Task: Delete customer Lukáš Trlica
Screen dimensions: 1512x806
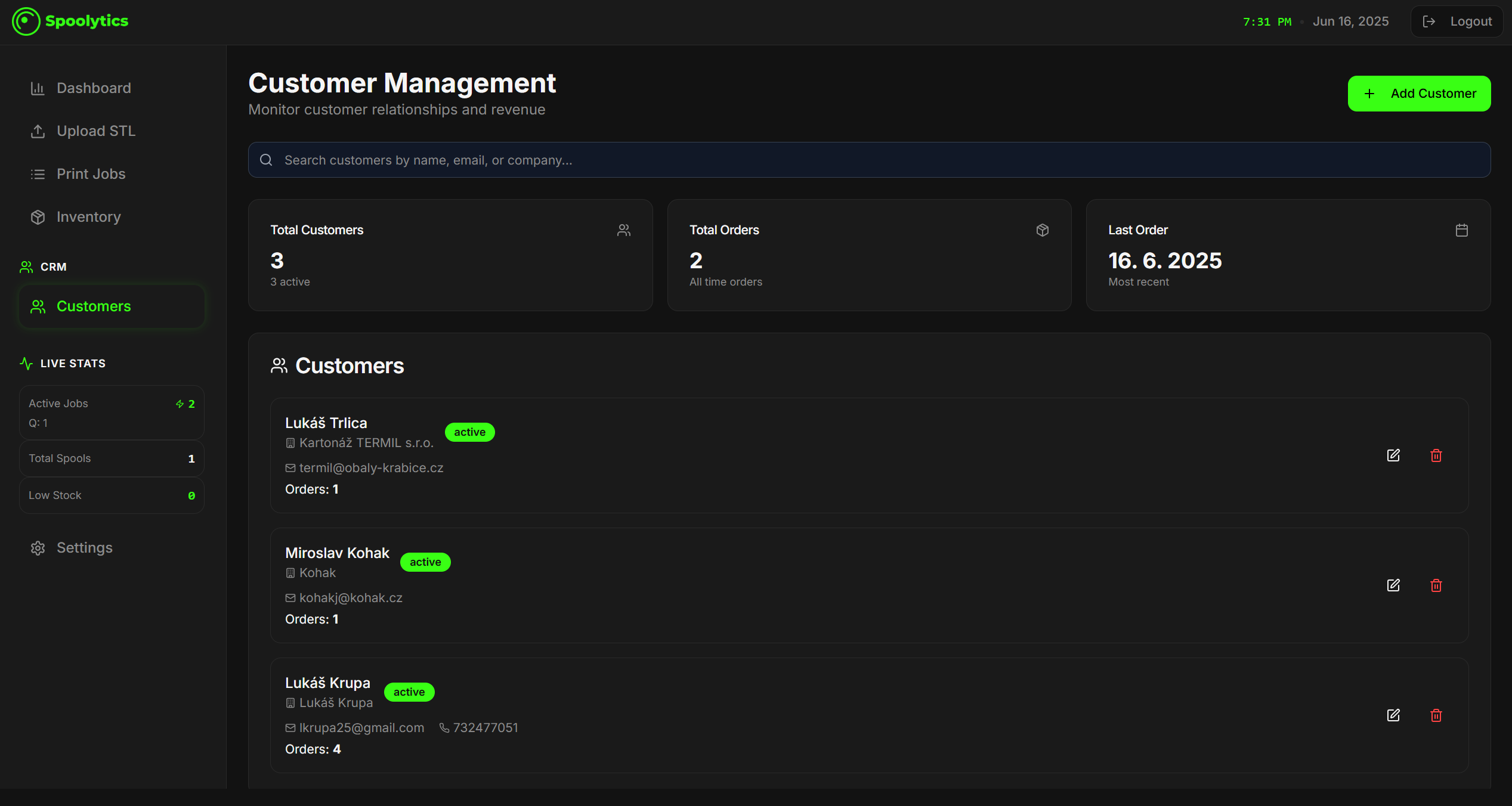Action: pos(1436,455)
